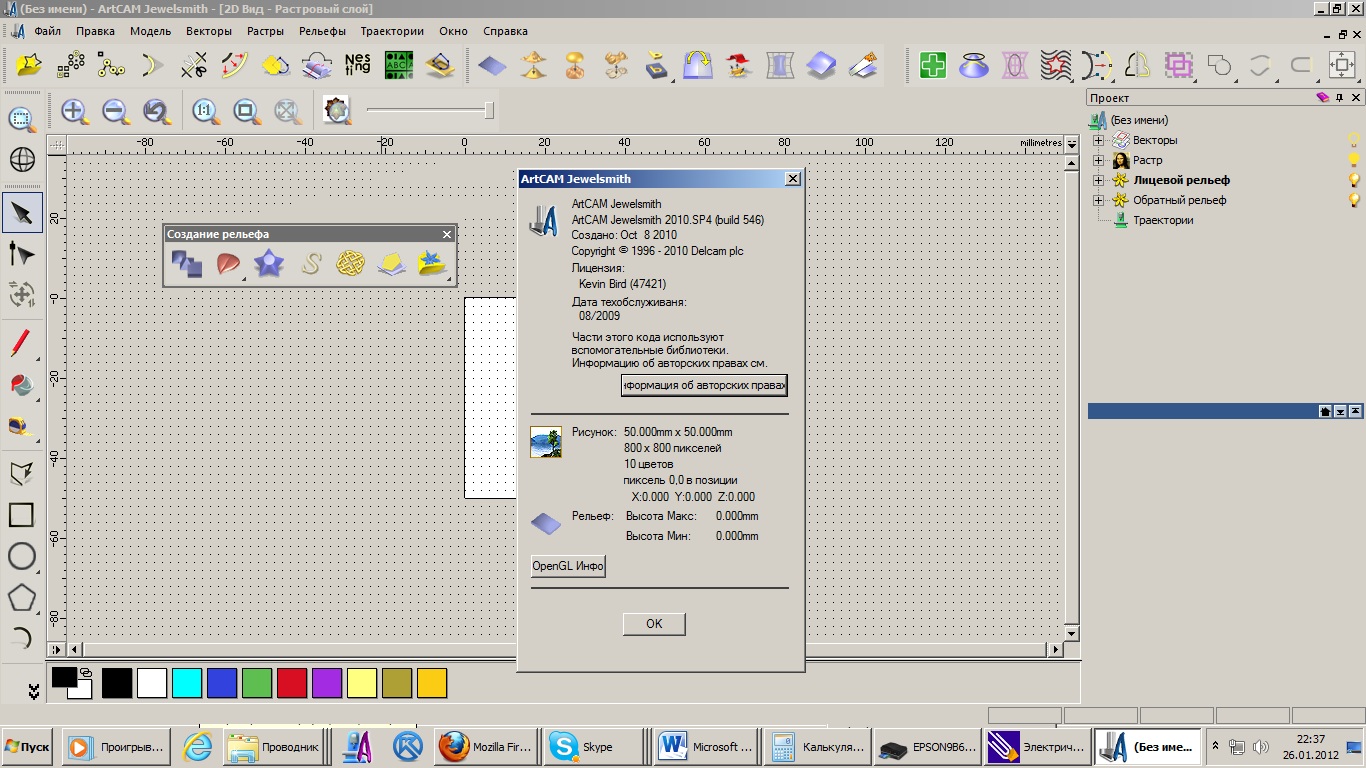Open the red star texture relief icon
The width and height of the screenshot is (1366, 768).
(1055, 66)
